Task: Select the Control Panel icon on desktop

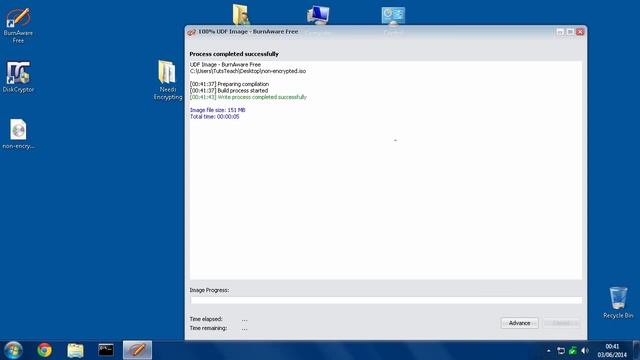Action: (x=393, y=16)
